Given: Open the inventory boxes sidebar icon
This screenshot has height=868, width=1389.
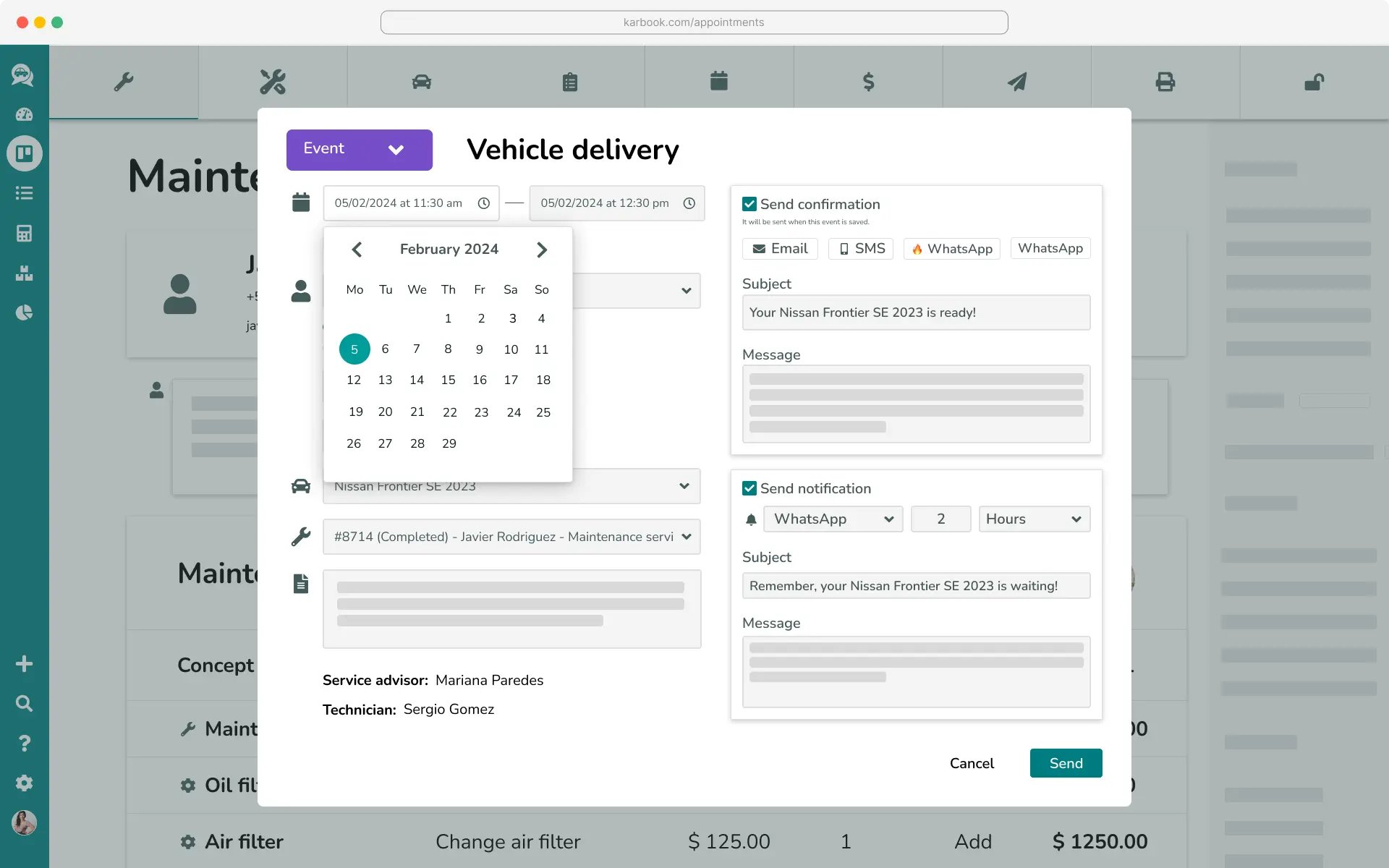Looking at the screenshot, I should (24, 273).
